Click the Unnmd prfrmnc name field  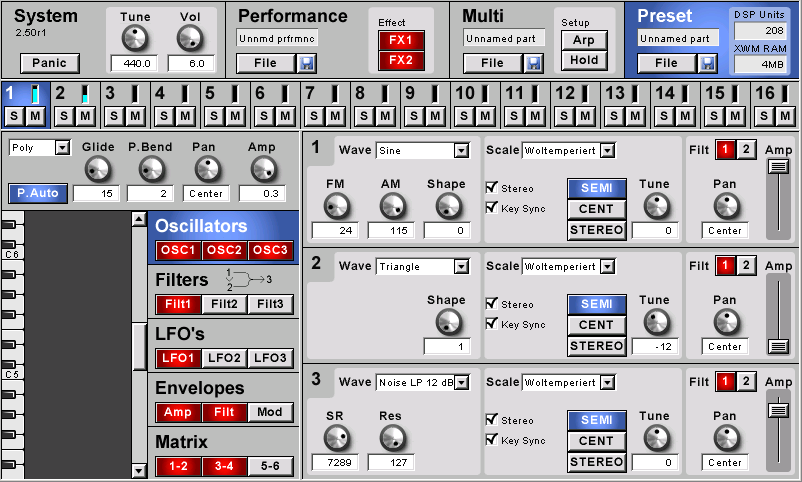(277, 38)
